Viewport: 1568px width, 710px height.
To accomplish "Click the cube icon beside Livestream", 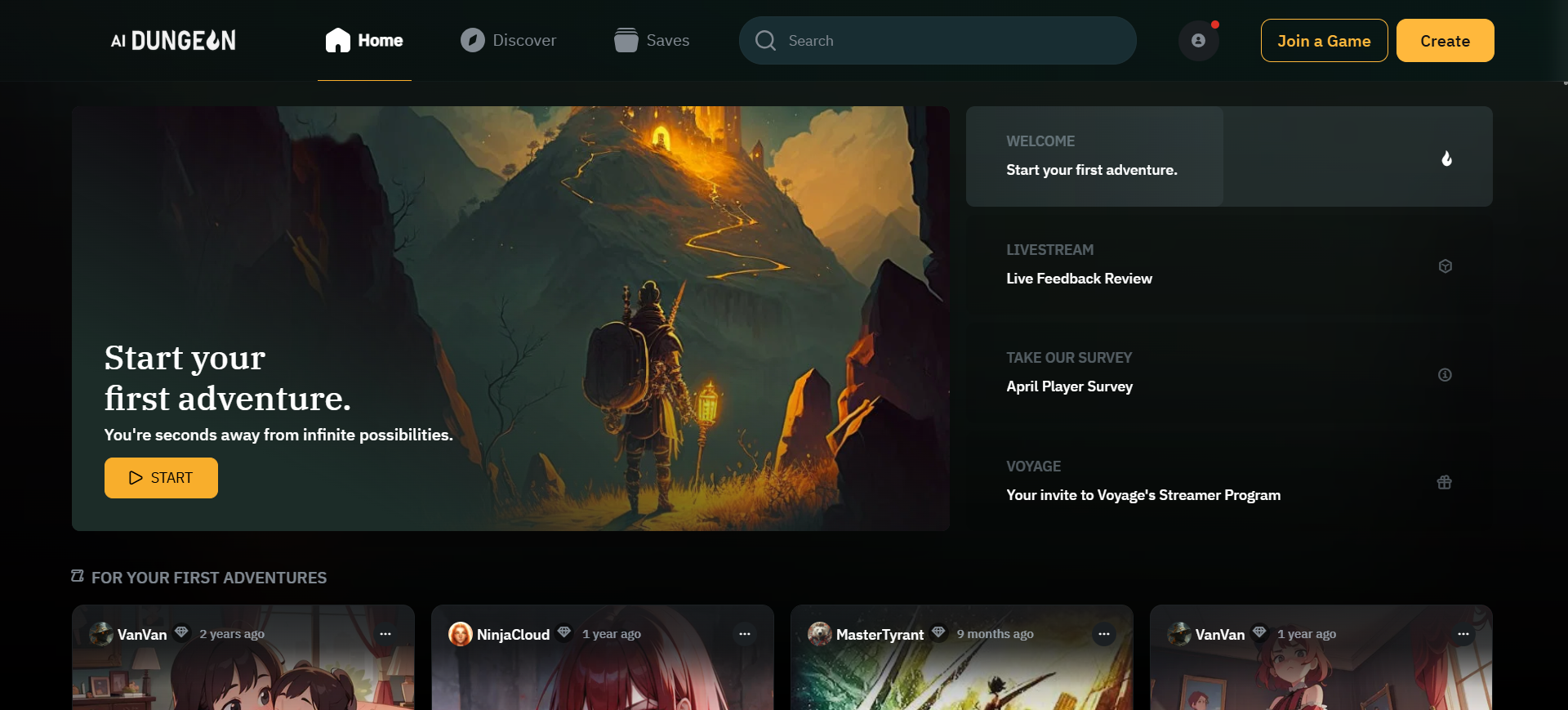I will (1445, 266).
